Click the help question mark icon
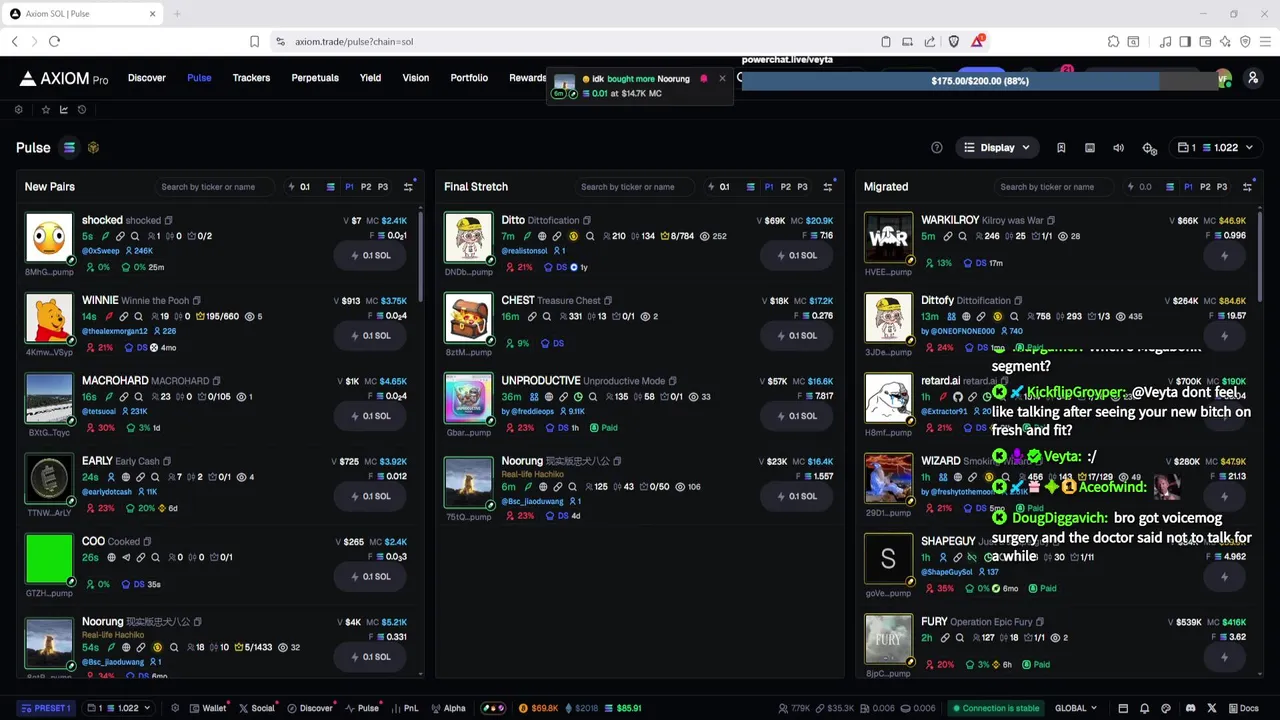Image resolution: width=1280 pixels, height=720 pixels. click(x=937, y=148)
